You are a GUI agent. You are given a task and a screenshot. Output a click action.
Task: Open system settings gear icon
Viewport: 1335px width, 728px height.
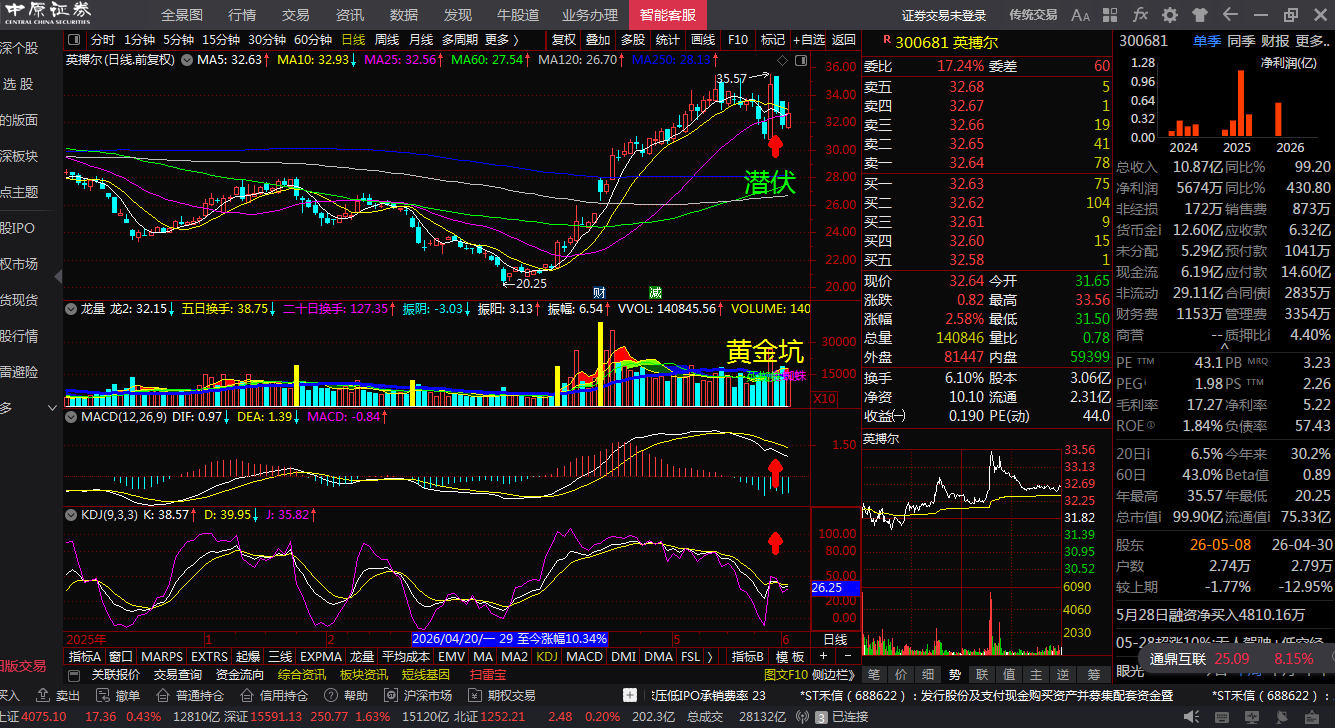[1171, 15]
